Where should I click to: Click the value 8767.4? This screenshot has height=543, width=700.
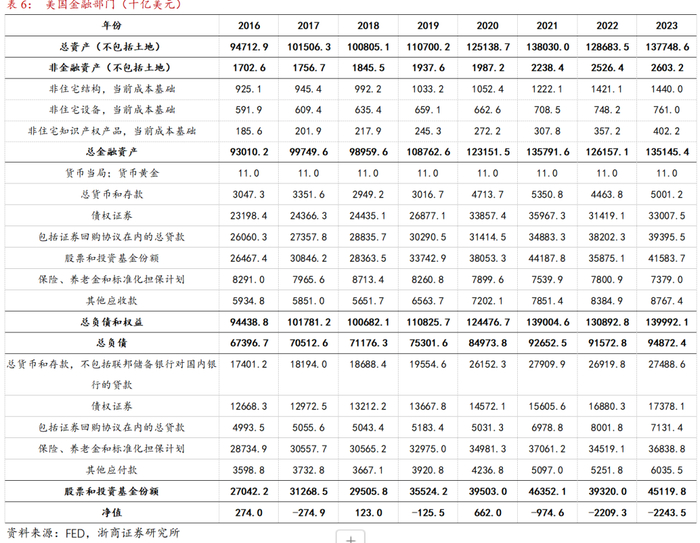[x=667, y=301]
